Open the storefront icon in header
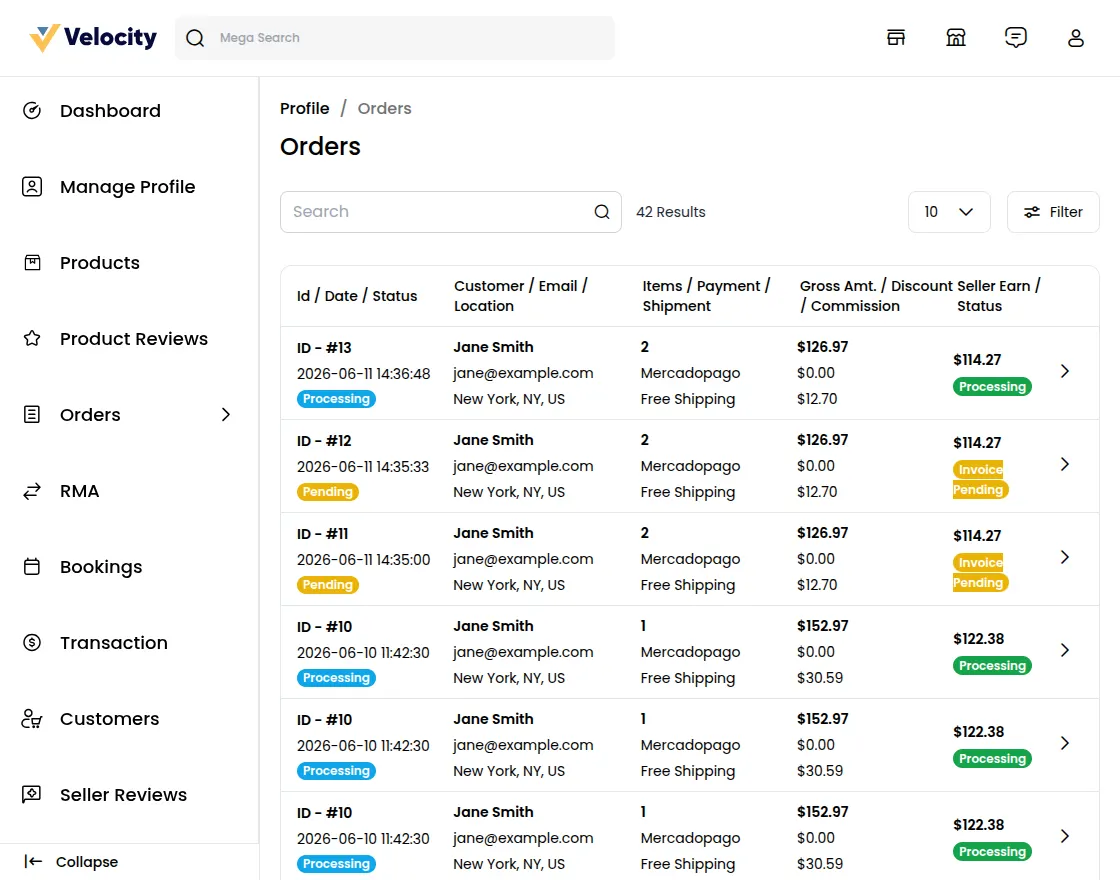The height and width of the screenshot is (880, 1120). pyautogui.click(x=896, y=38)
